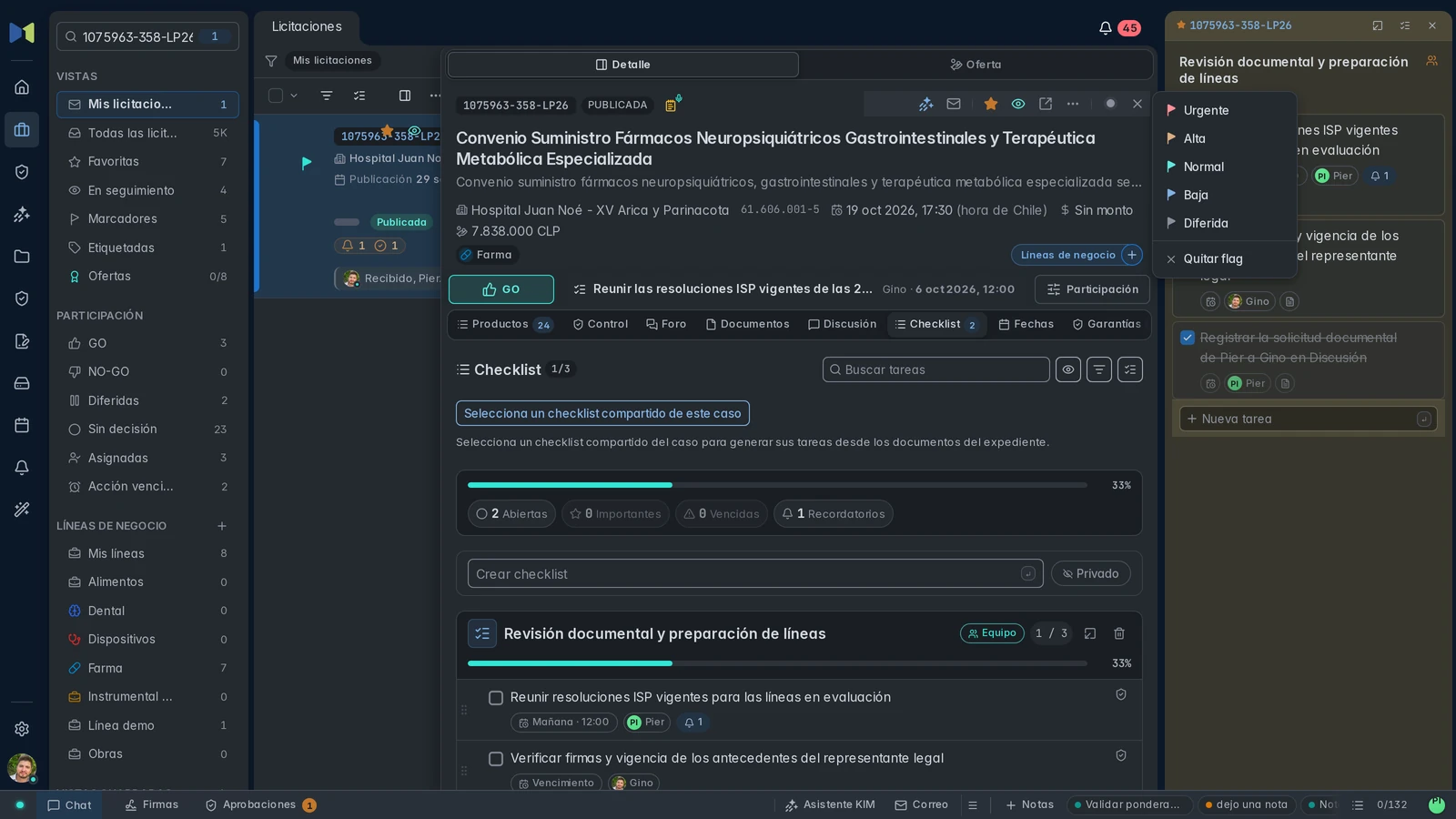The width and height of the screenshot is (1456, 819).
Task: Click the envelope mail icon in detail header
Action: pyautogui.click(x=954, y=104)
